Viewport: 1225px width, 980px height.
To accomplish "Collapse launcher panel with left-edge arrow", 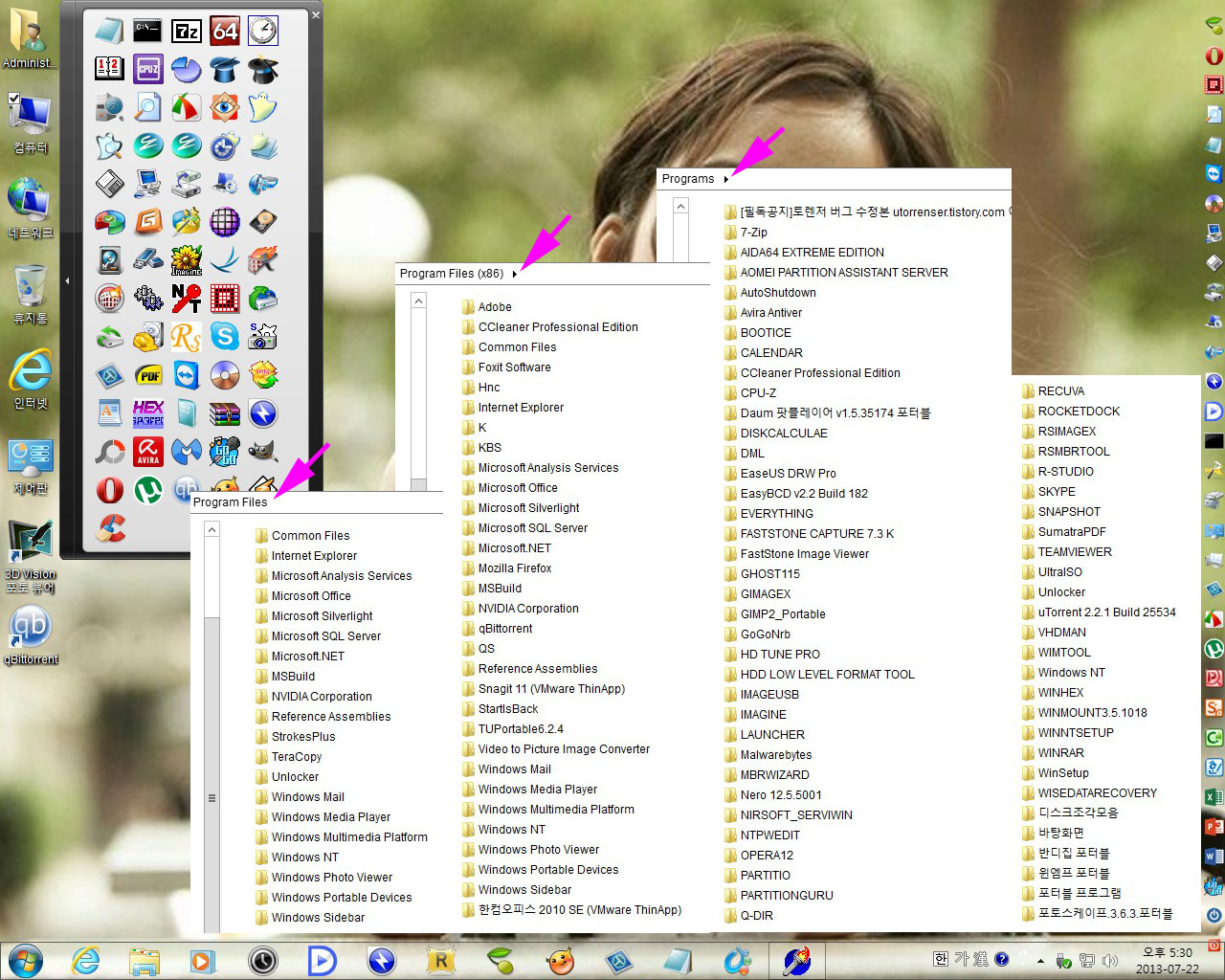I will tap(67, 280).
